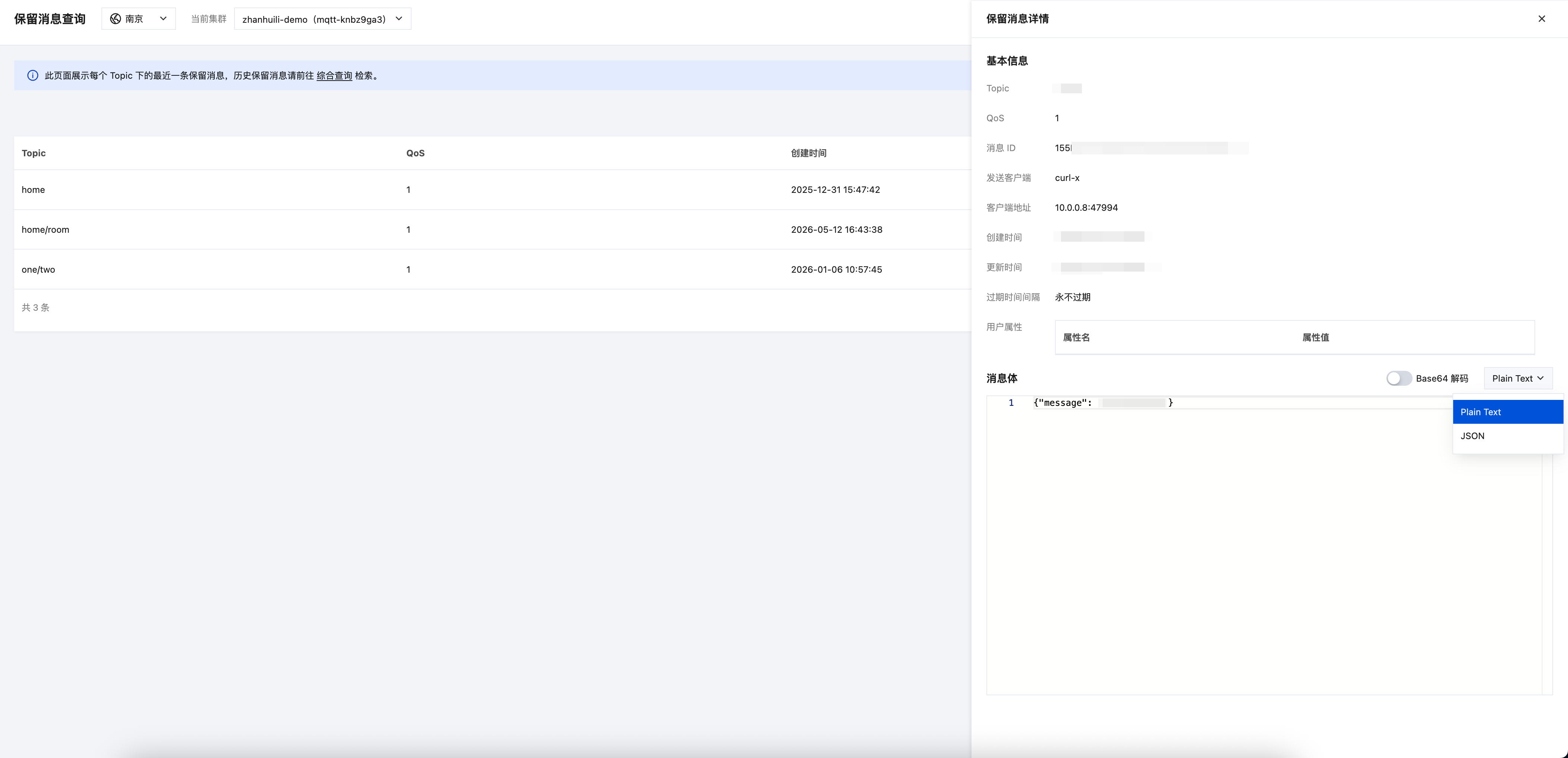The image size is (1568, 758).
Task: Open the 南京 region dropdown
Action: click(x=138, y=19)
